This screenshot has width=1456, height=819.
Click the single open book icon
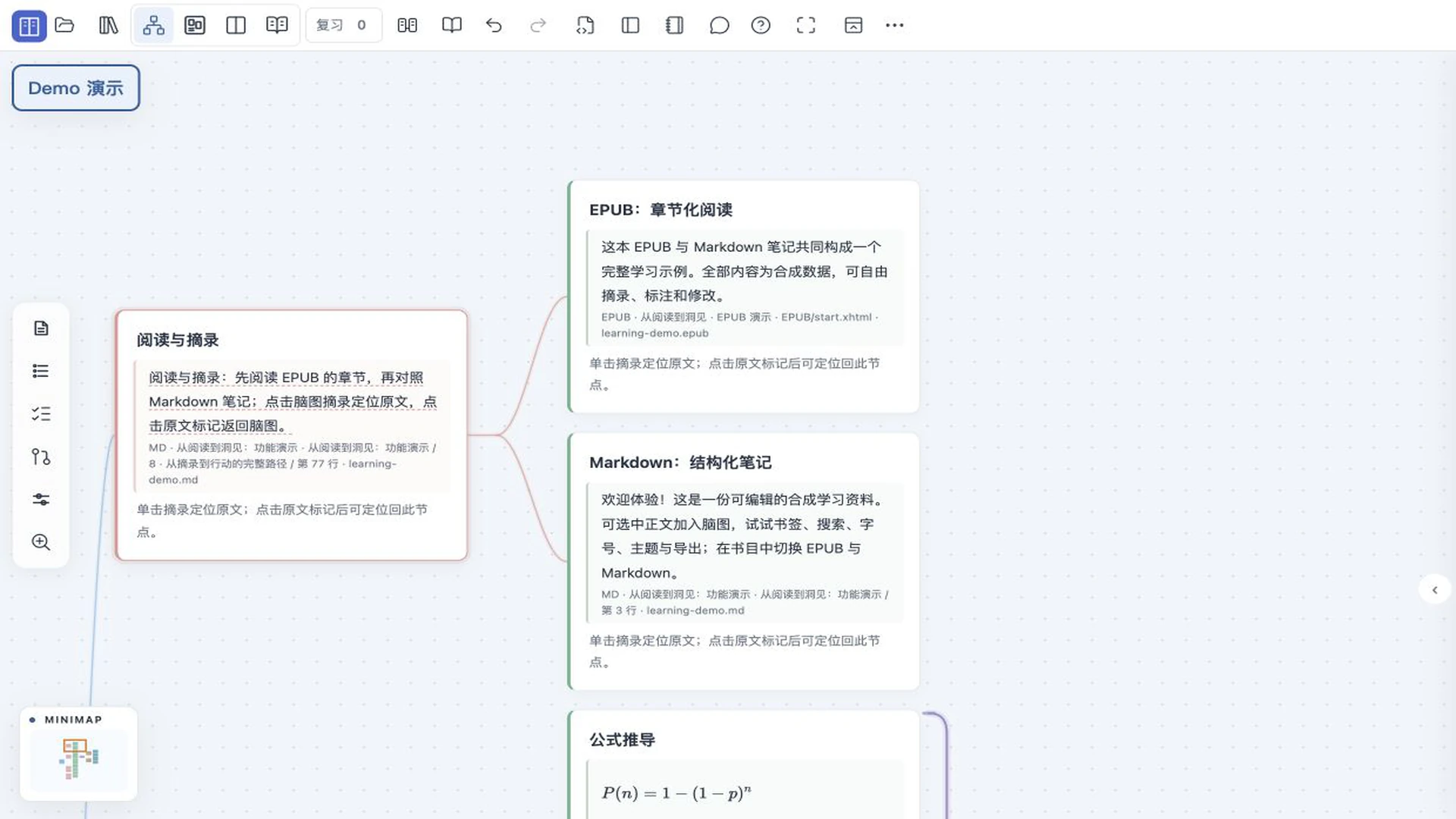click(x=452, y=26)
